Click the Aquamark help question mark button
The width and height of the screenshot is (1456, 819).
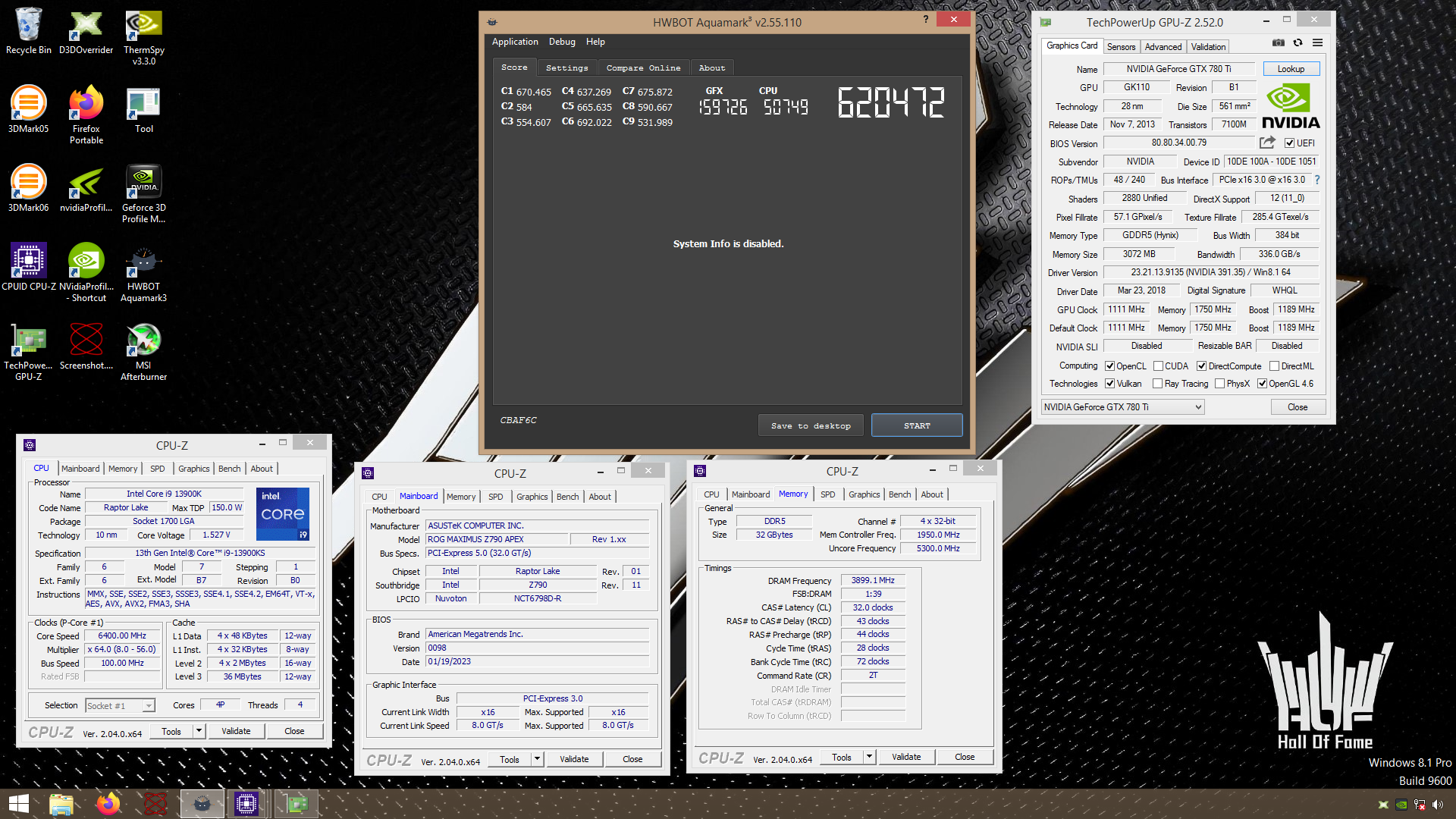(926, 20)
